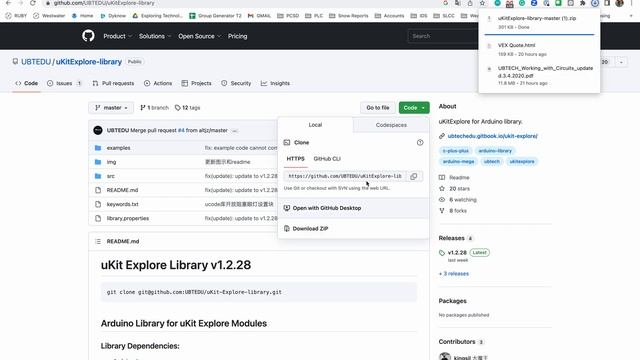Open ubtechedu.gitbook.io link
The width and height of the screenshot is (640, 360).
[492, 136]
